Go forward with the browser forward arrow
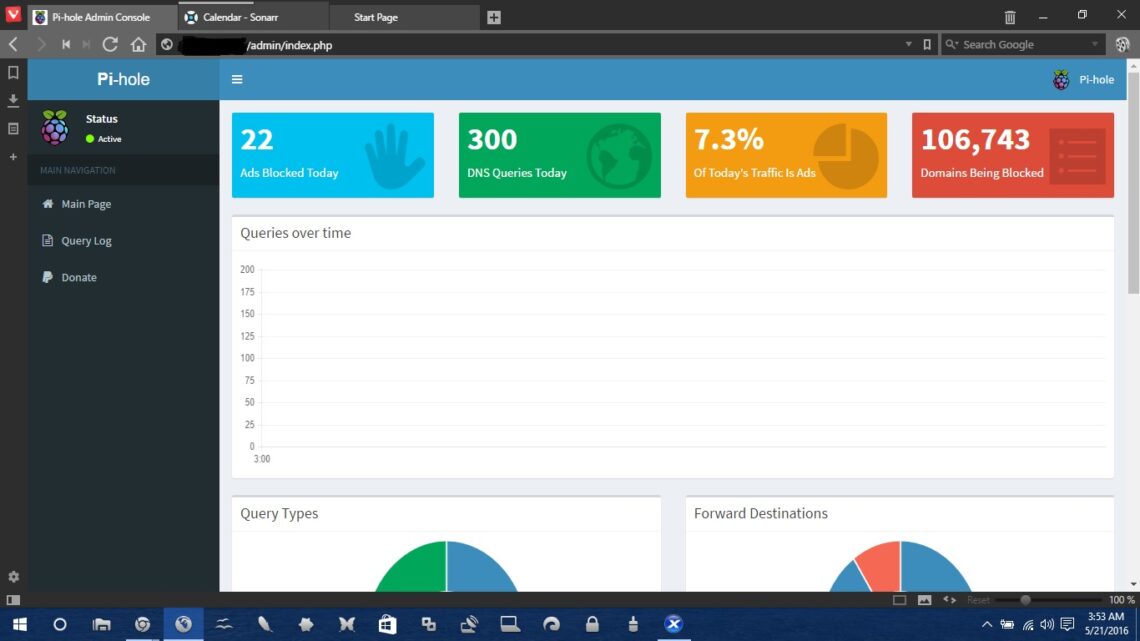 (41, 44)
